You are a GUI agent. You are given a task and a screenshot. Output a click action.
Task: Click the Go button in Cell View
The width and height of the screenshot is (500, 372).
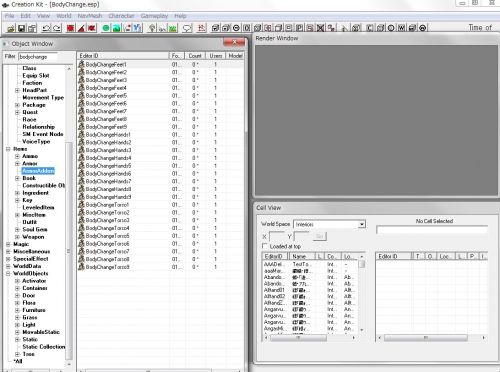(320, 236)
